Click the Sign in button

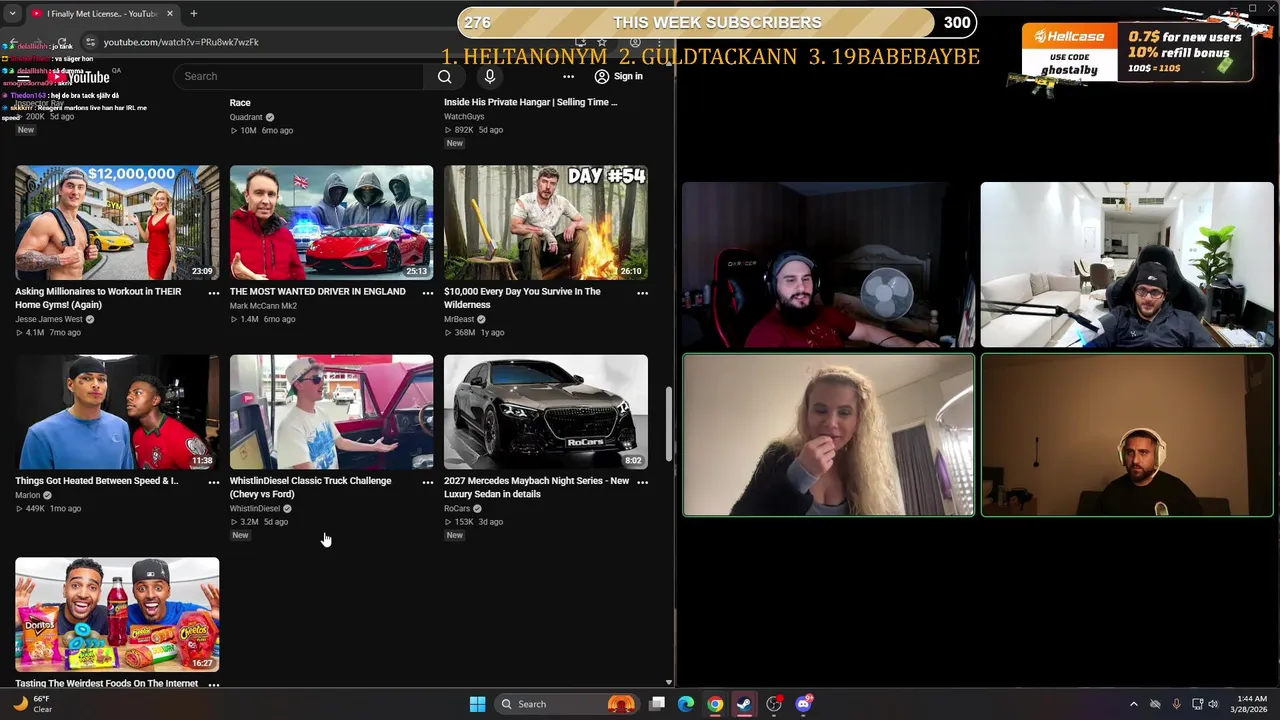pos(618,76)
